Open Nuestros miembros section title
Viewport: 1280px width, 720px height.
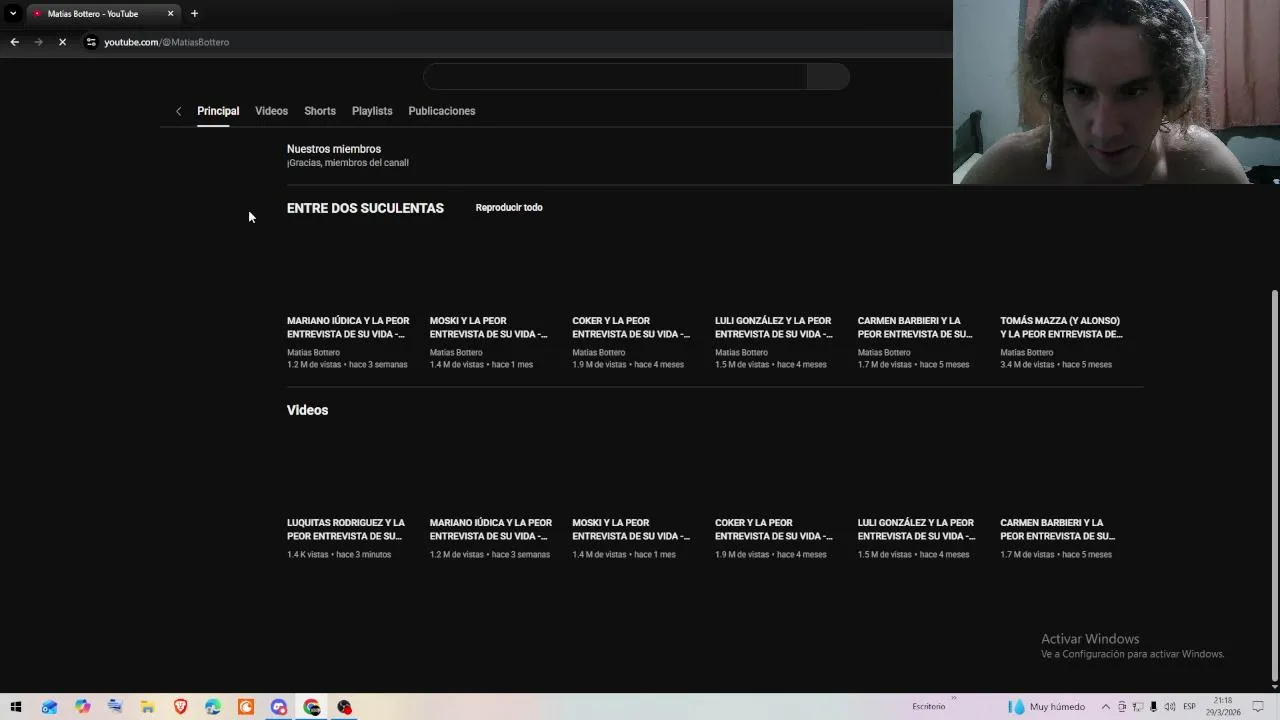coord(334,149)
